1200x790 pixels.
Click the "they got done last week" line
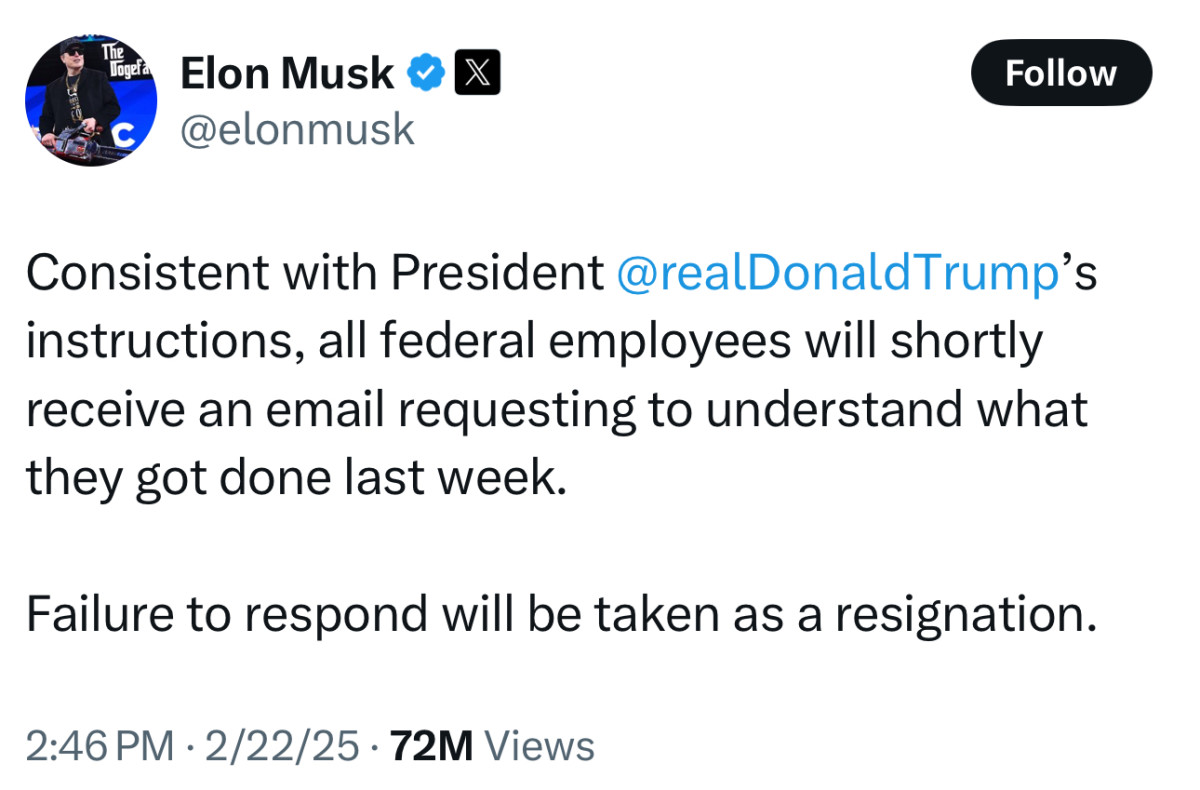(x=296, y=477)
